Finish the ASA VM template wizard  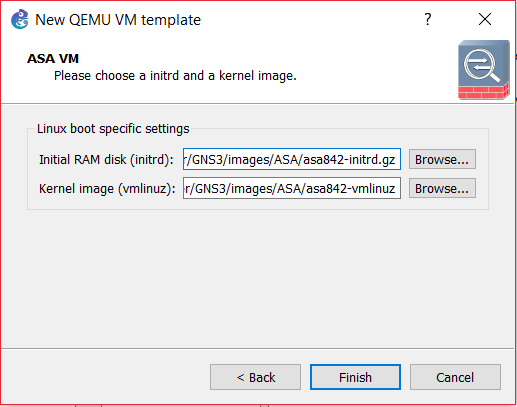click(x=355, y=377)
